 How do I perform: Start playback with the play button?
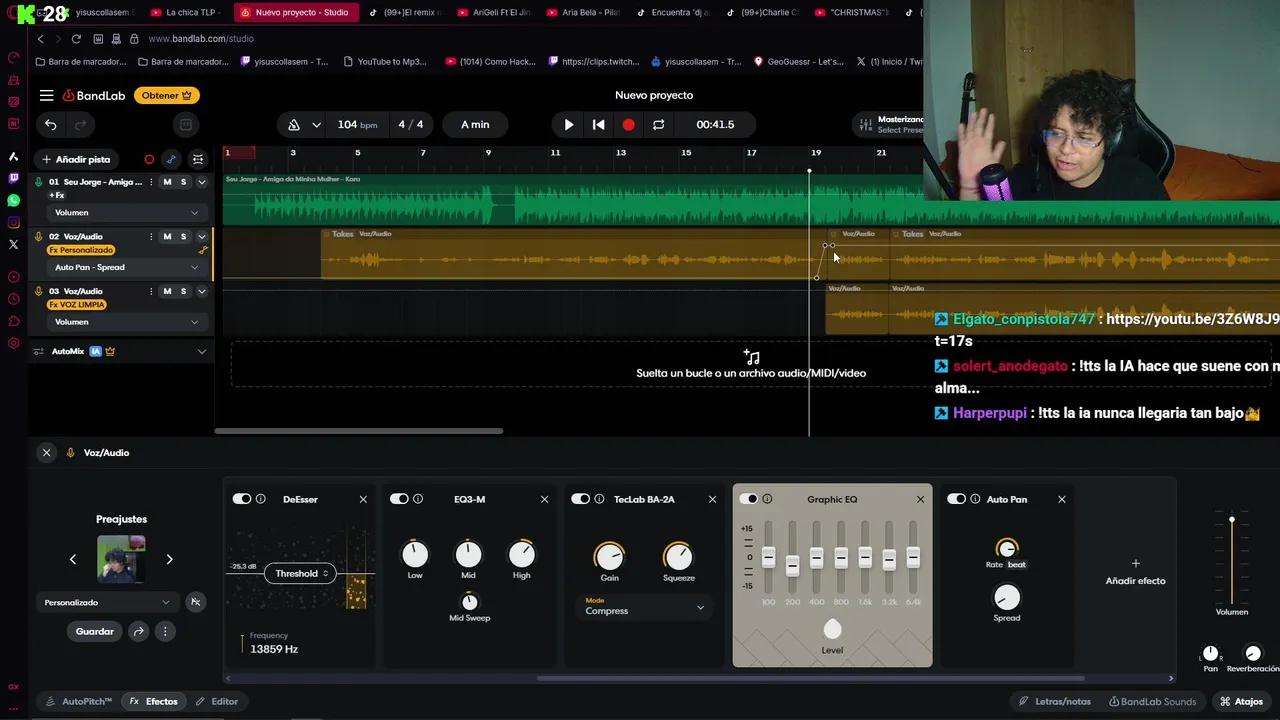tap(569, 125)
